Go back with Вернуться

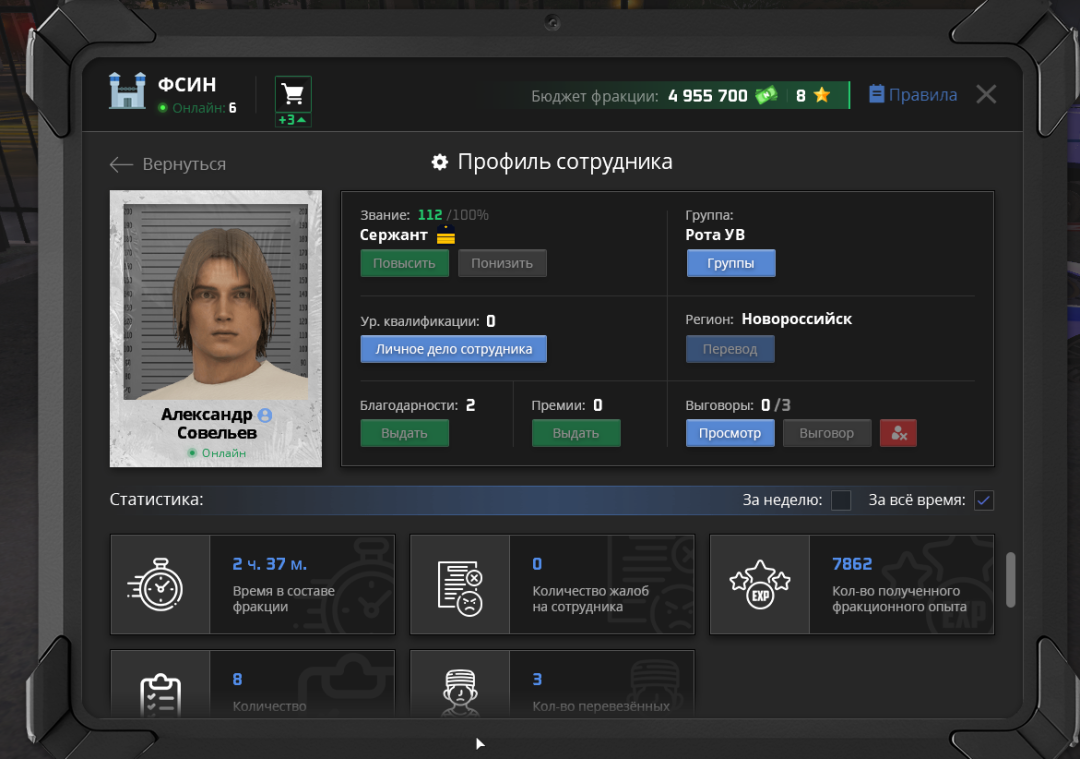[168, 164]
